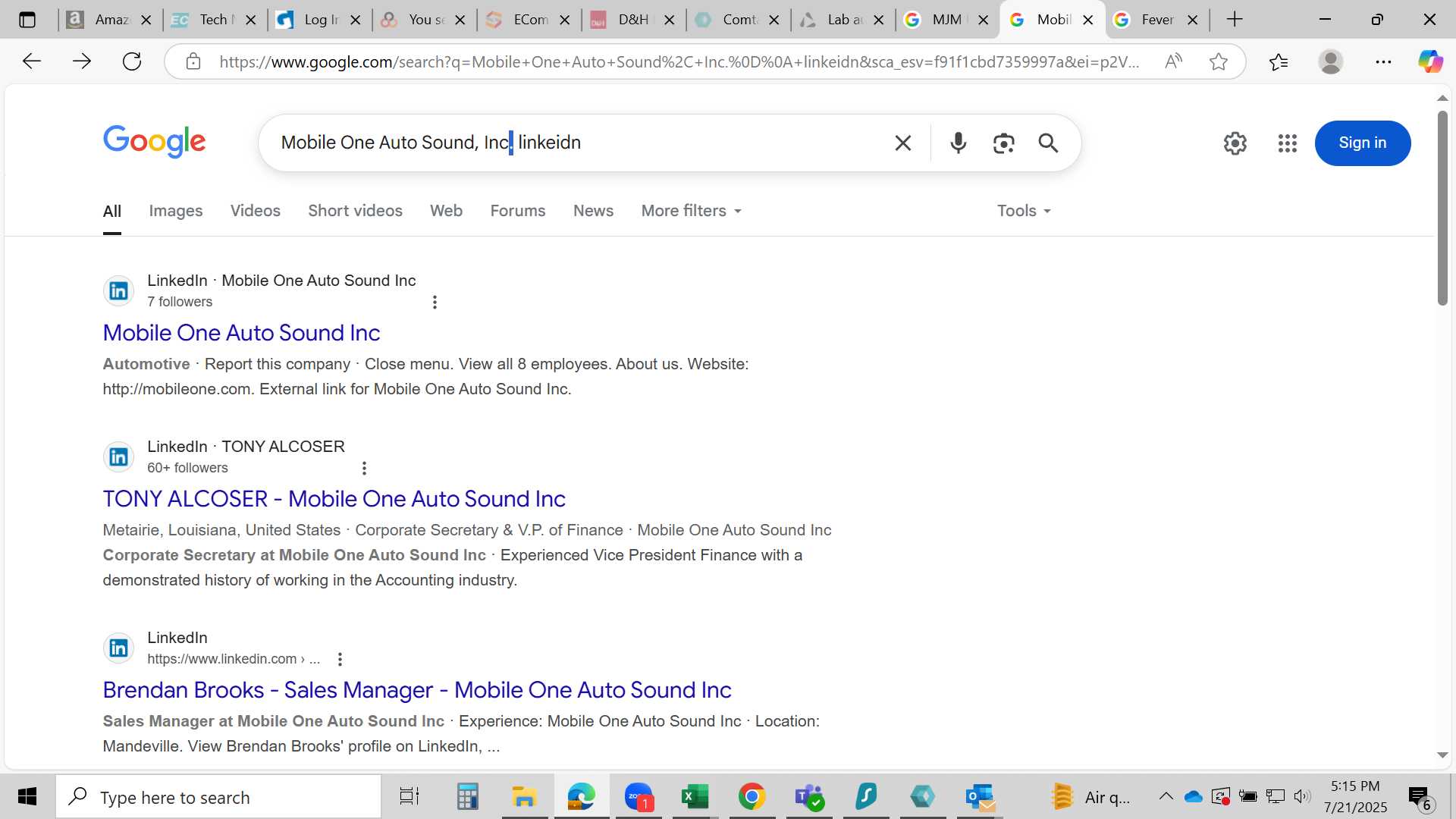Open Google Lens image search icon
1456x819 pixels.
coord(1003,143)
